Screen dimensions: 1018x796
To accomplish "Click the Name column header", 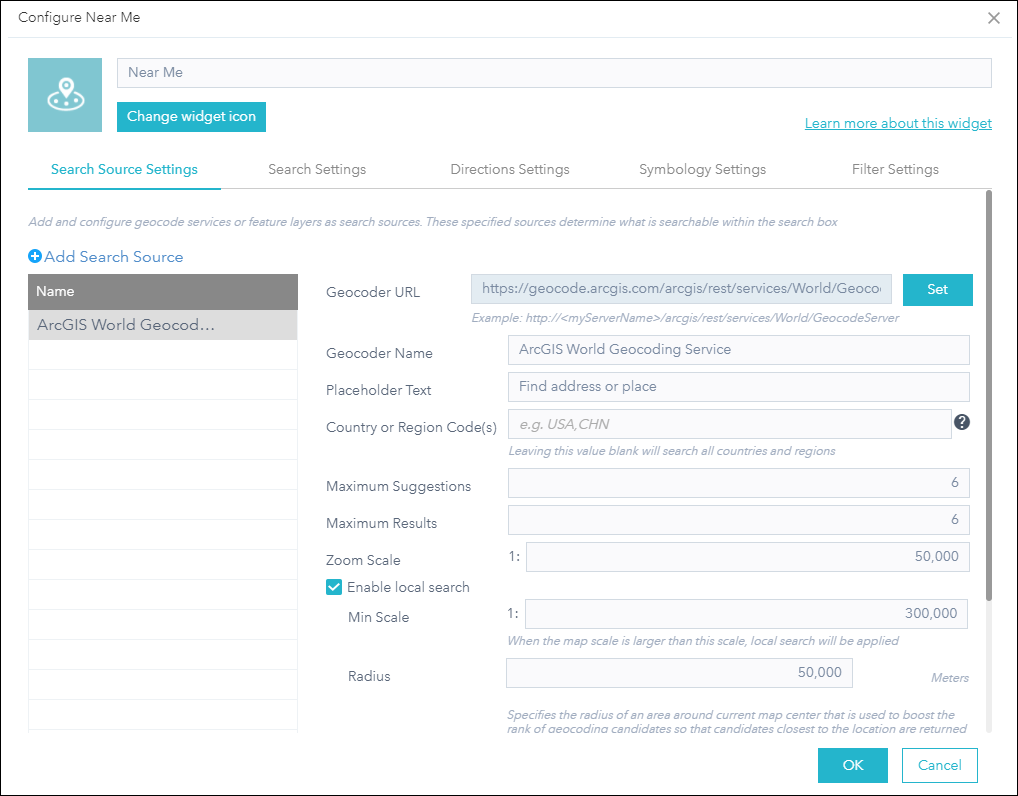I will click(163, 292).
